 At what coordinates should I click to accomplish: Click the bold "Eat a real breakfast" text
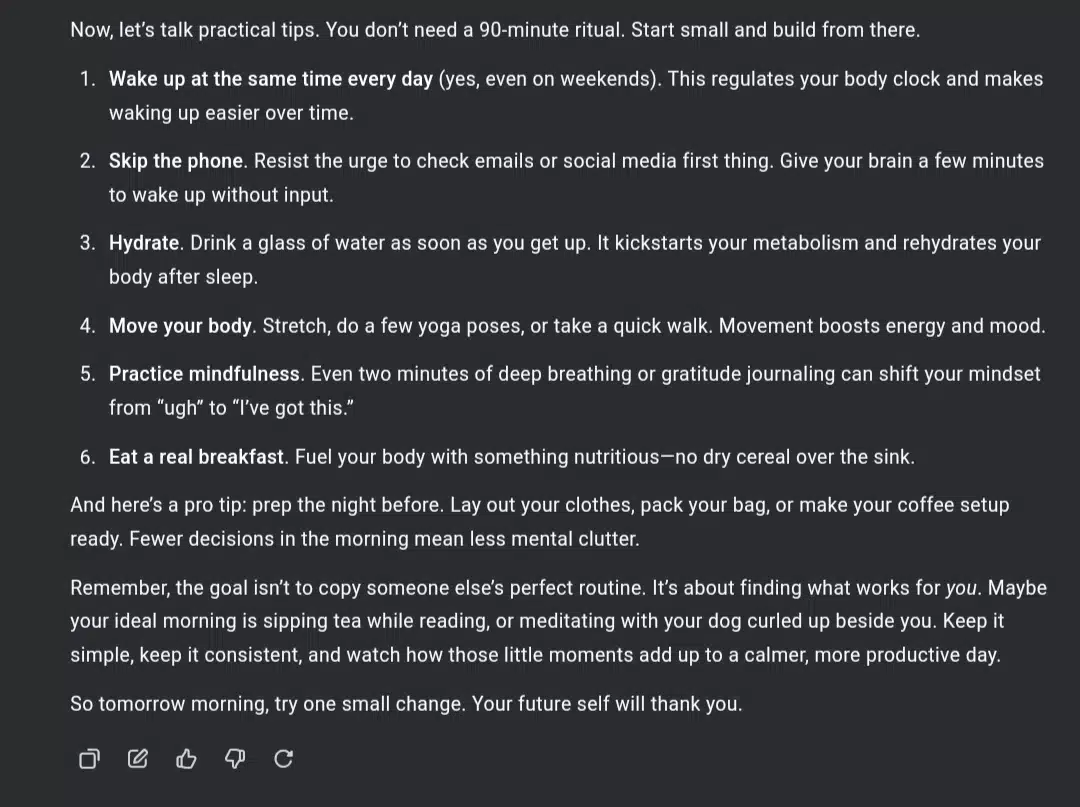196,457
